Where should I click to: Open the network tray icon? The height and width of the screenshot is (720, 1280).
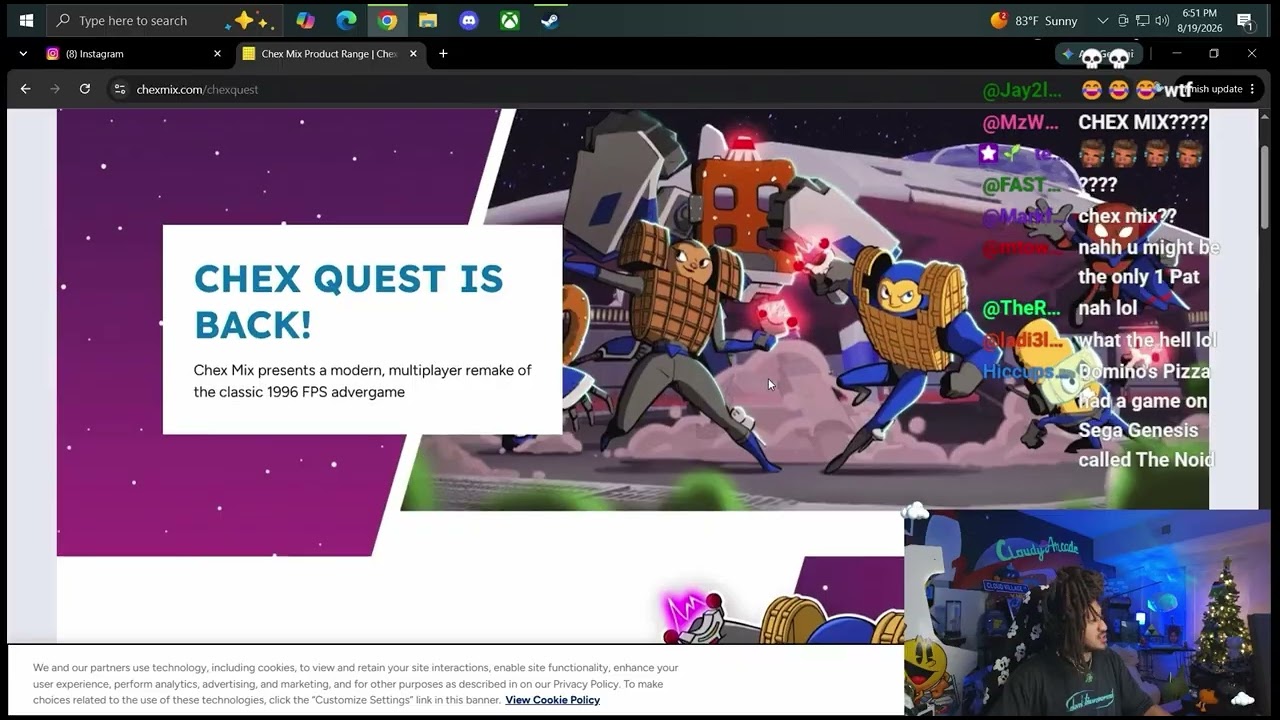(1142, 20)
